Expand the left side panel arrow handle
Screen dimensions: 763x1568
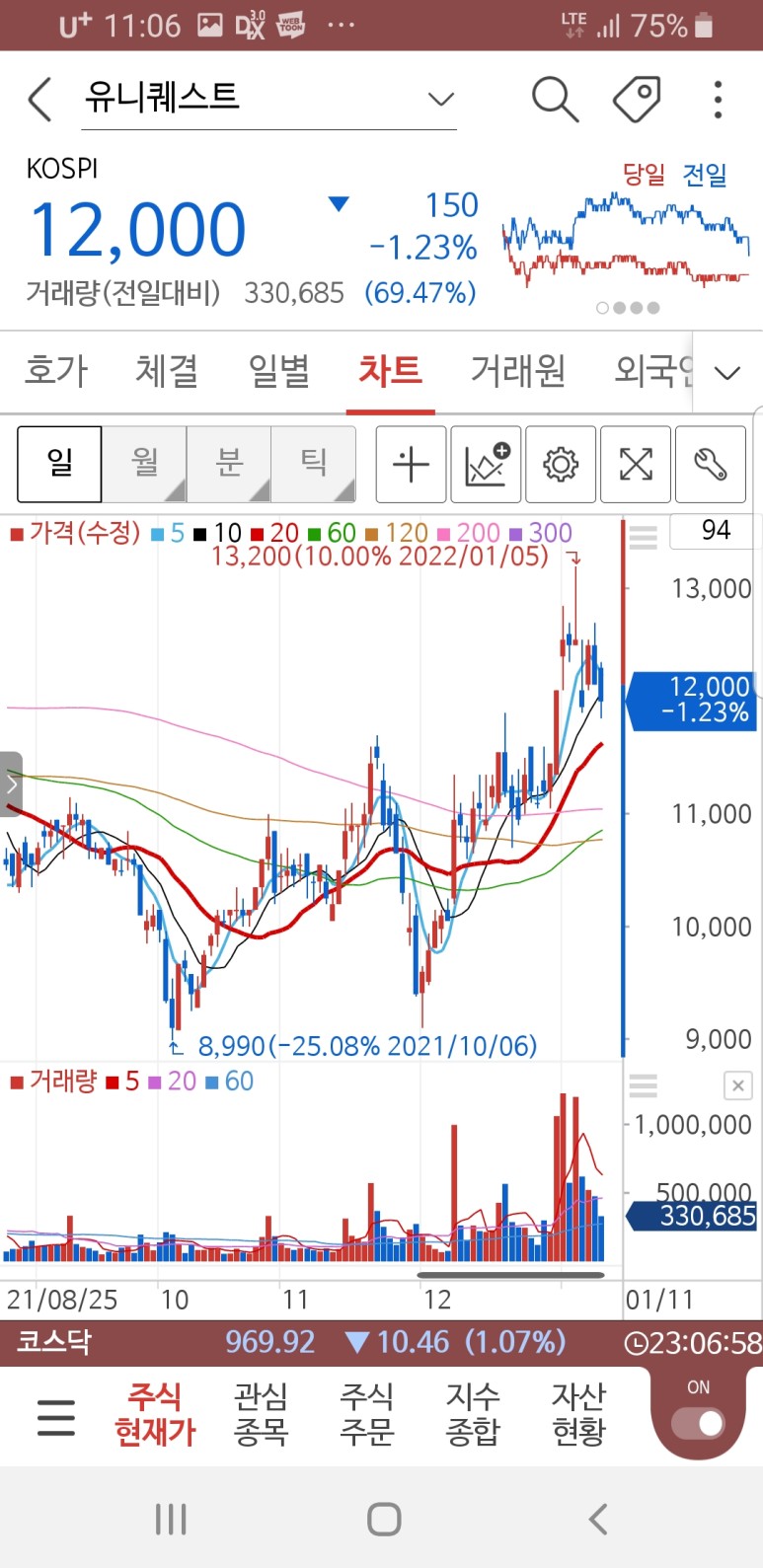11,784
